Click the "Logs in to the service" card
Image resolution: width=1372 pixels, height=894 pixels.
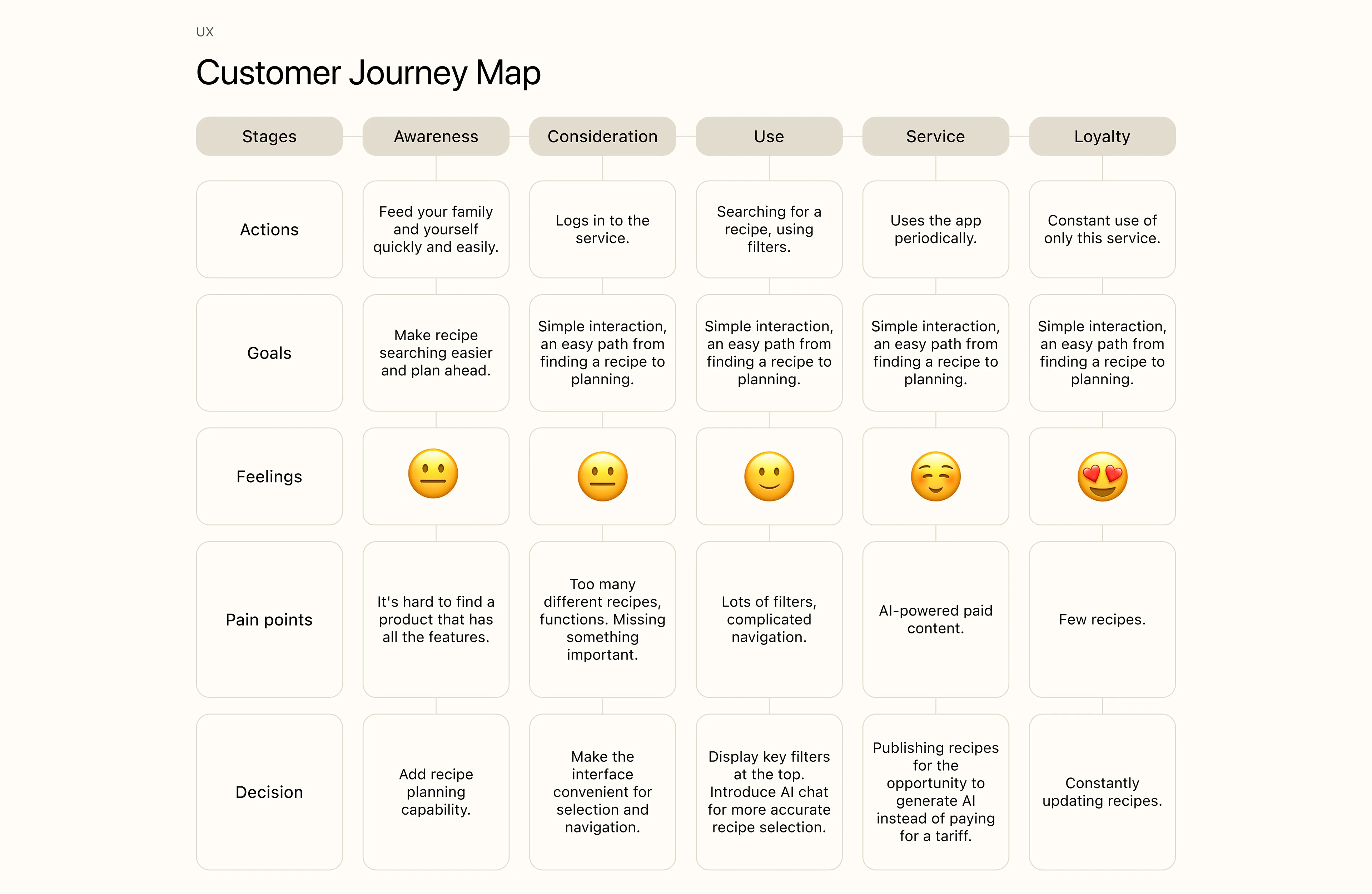tap(602, 229)
